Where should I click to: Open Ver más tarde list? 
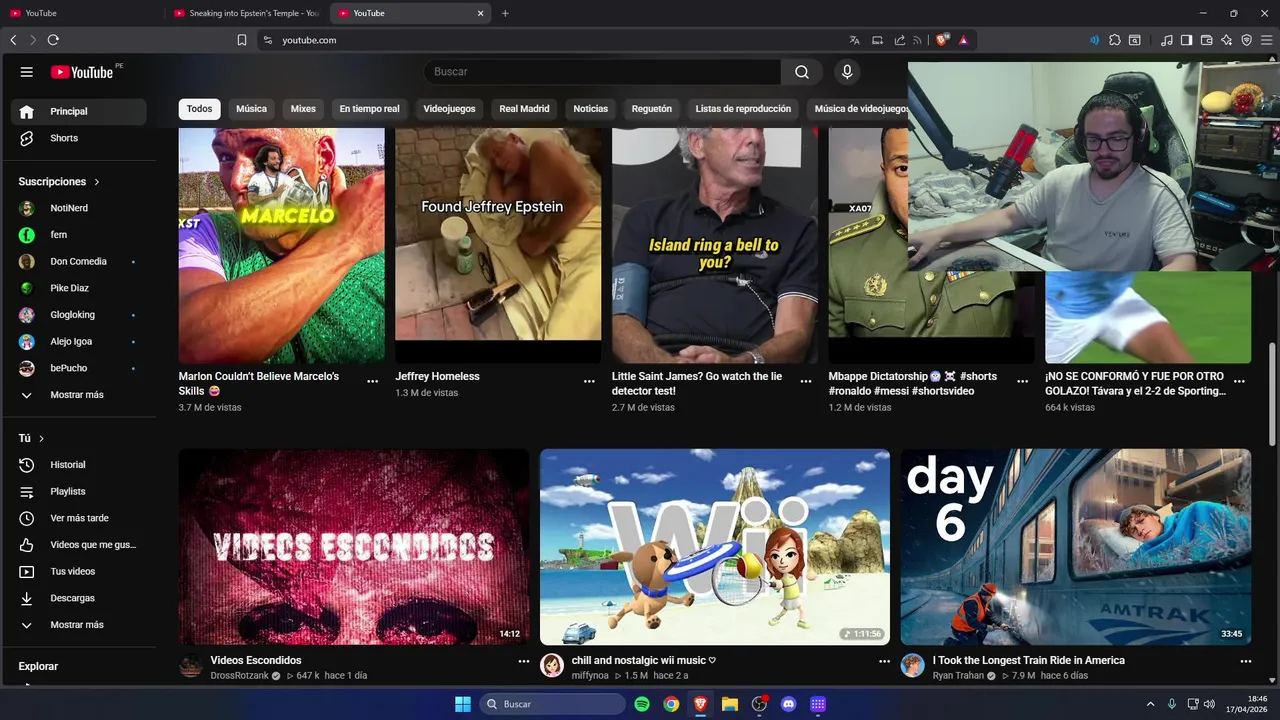[78, 518]
